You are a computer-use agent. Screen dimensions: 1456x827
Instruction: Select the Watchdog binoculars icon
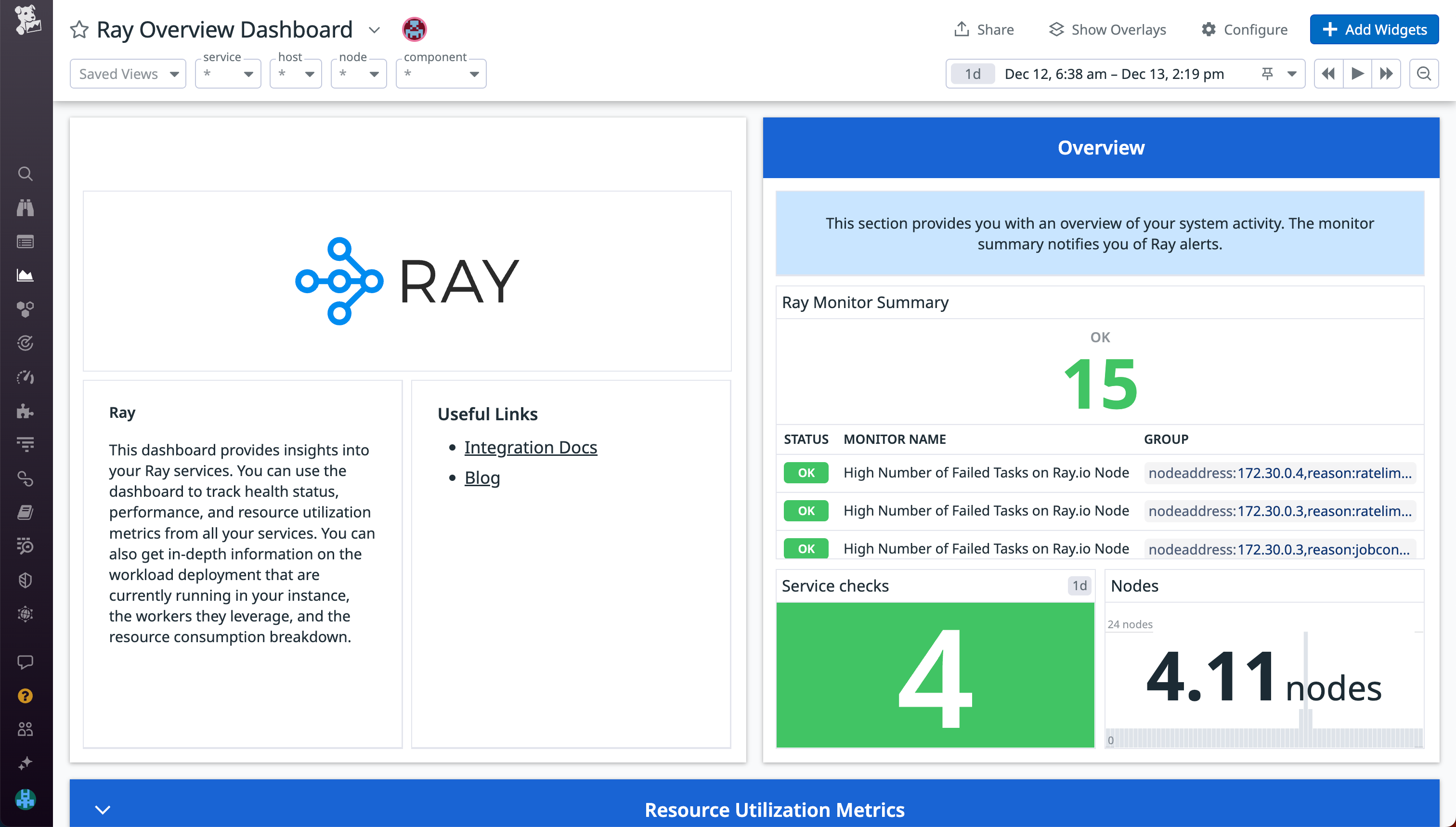click(25, 207)
